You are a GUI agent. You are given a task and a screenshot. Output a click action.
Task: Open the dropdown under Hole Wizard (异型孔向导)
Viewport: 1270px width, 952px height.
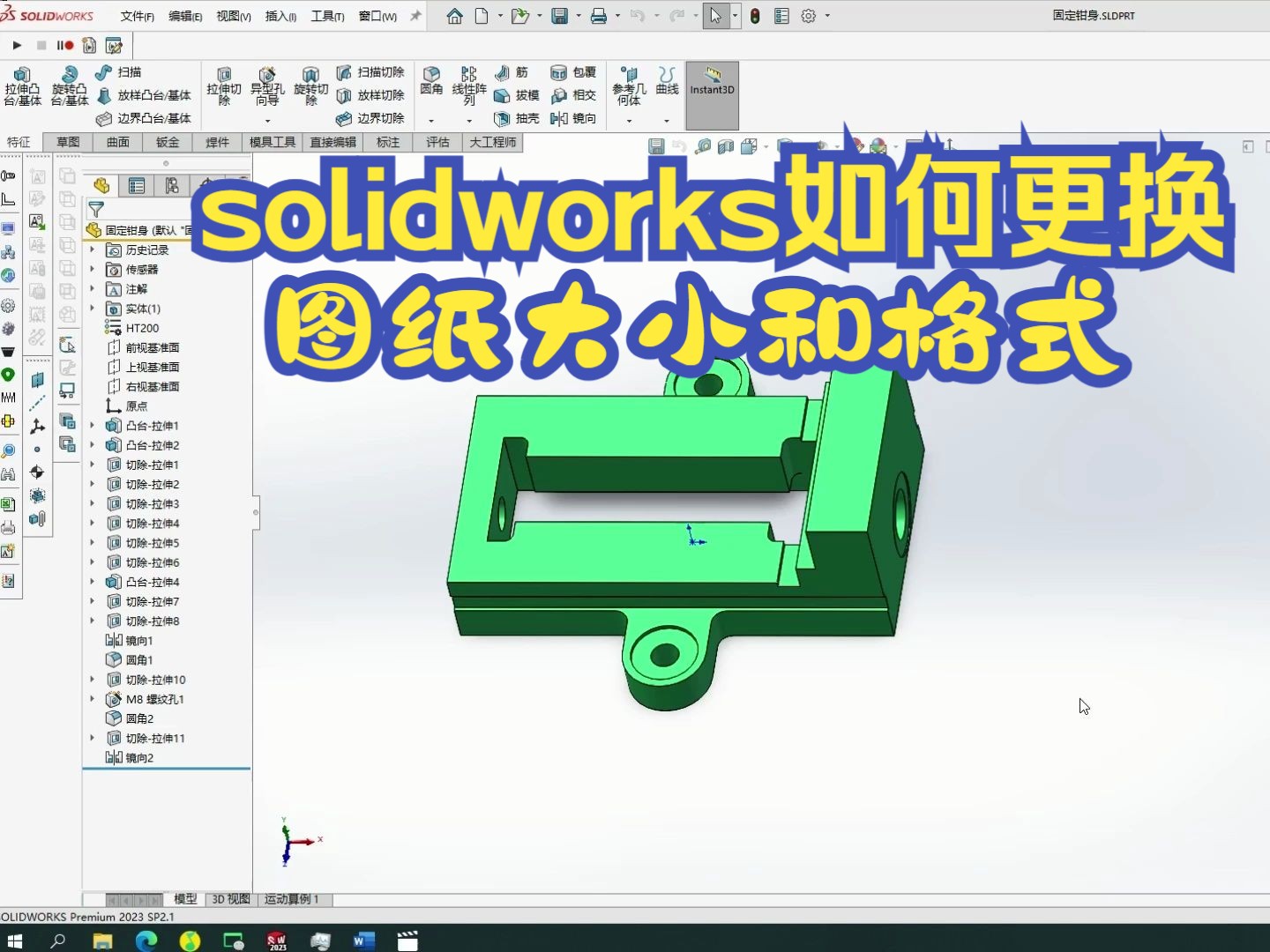click(267, 121)
